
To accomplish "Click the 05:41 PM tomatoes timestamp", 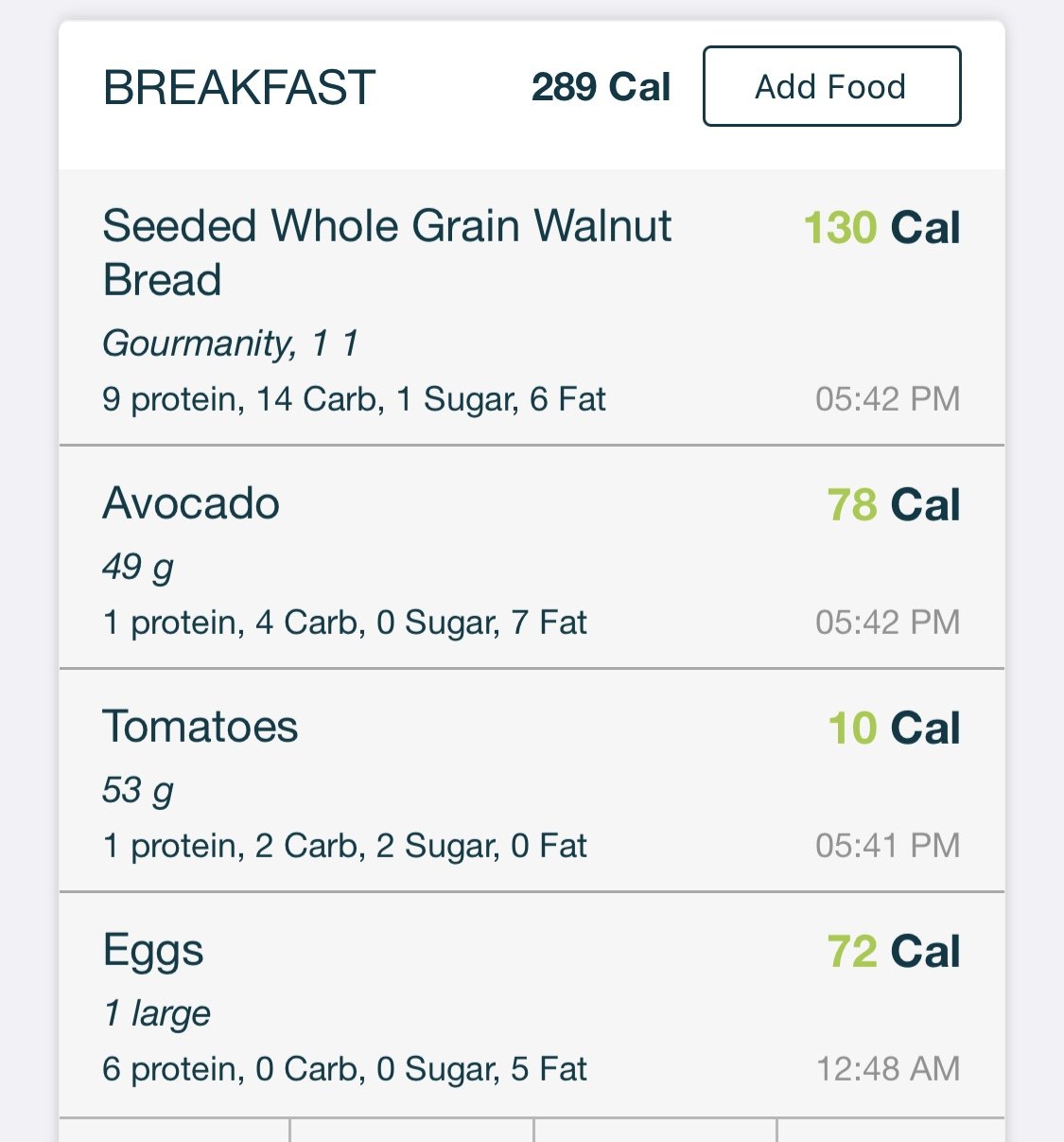I will (x=888, y=845).
